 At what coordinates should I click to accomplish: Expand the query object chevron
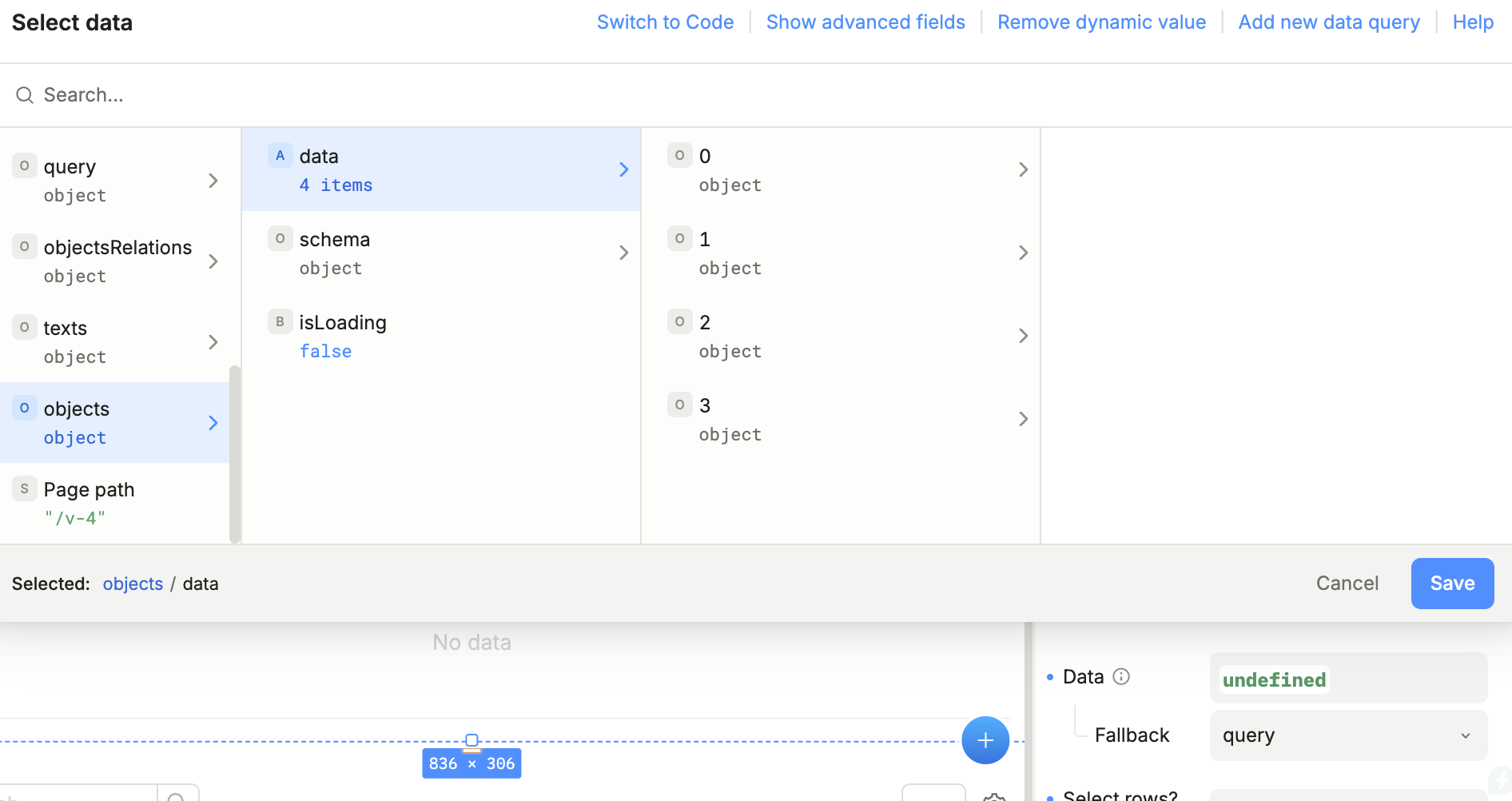point(213,181)
